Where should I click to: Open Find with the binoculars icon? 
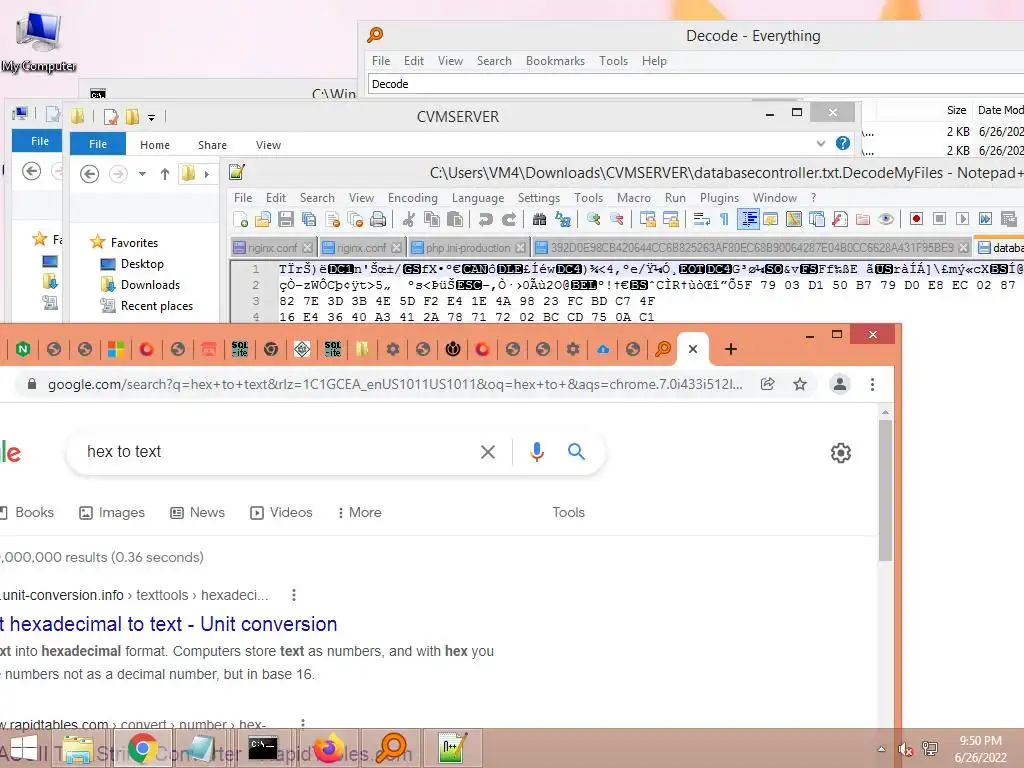539,219
